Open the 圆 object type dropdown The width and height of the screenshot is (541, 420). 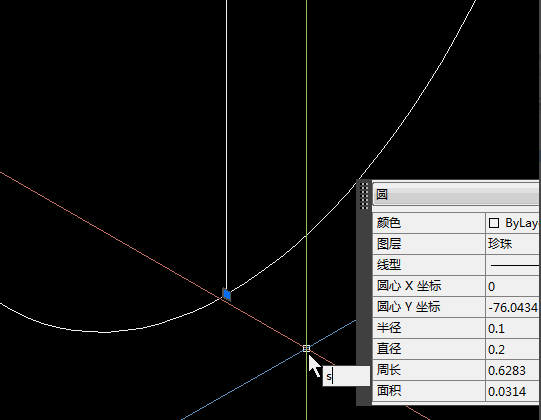[456, 194]
